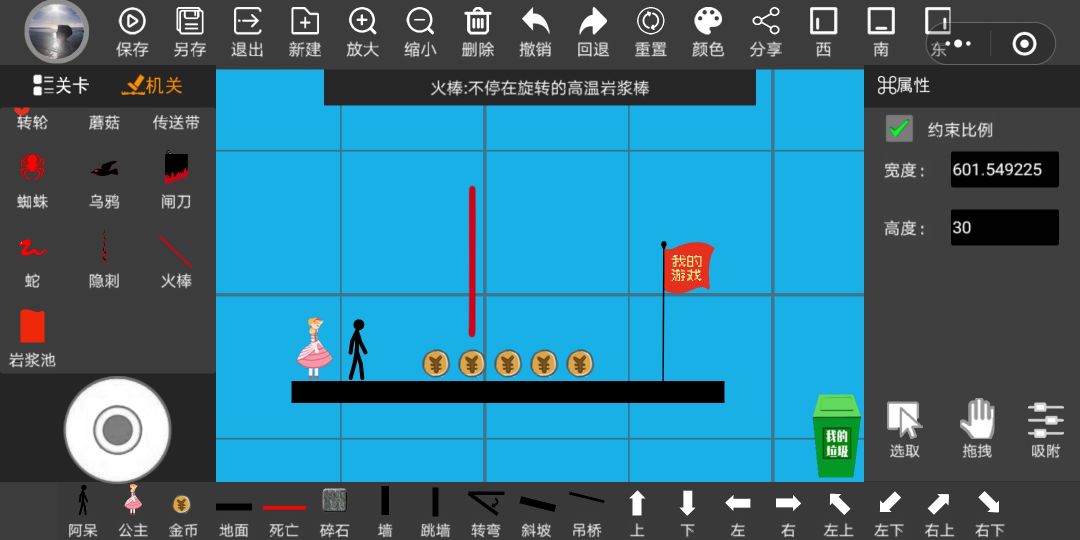This screenshot has width=1080, height=540.
Task: Zoom in with the 放大 icon
Action: [x=362, y=21]
